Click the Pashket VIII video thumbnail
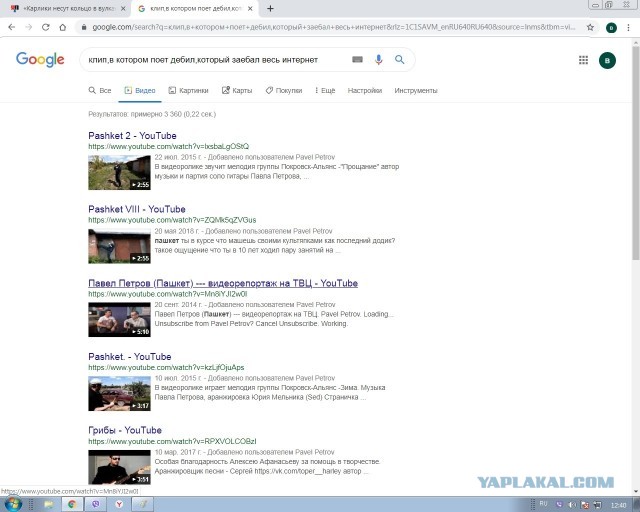 pyautogui.click(x=119, y=246)
